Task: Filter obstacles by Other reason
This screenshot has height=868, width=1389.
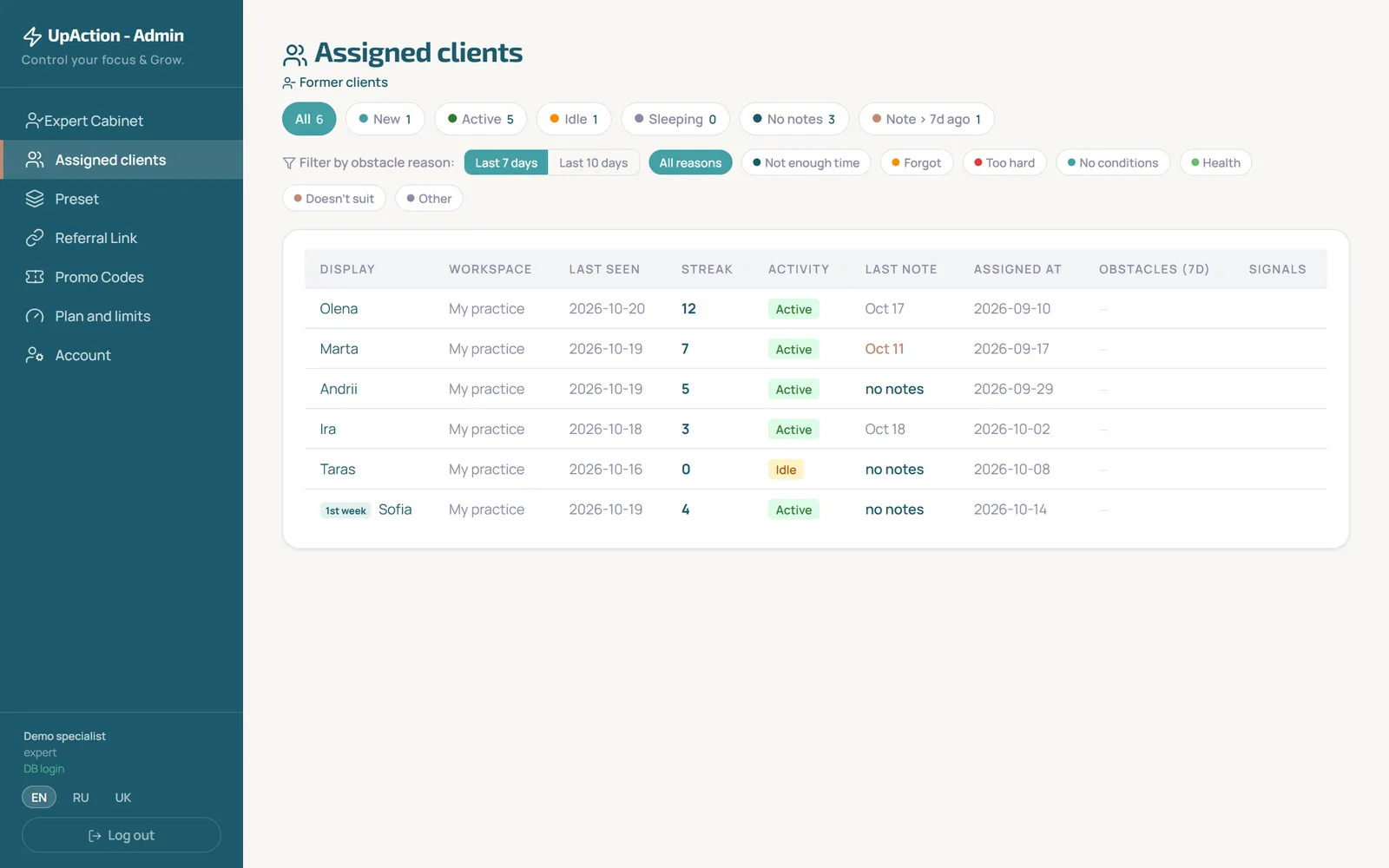Action: tap(429, 199)
